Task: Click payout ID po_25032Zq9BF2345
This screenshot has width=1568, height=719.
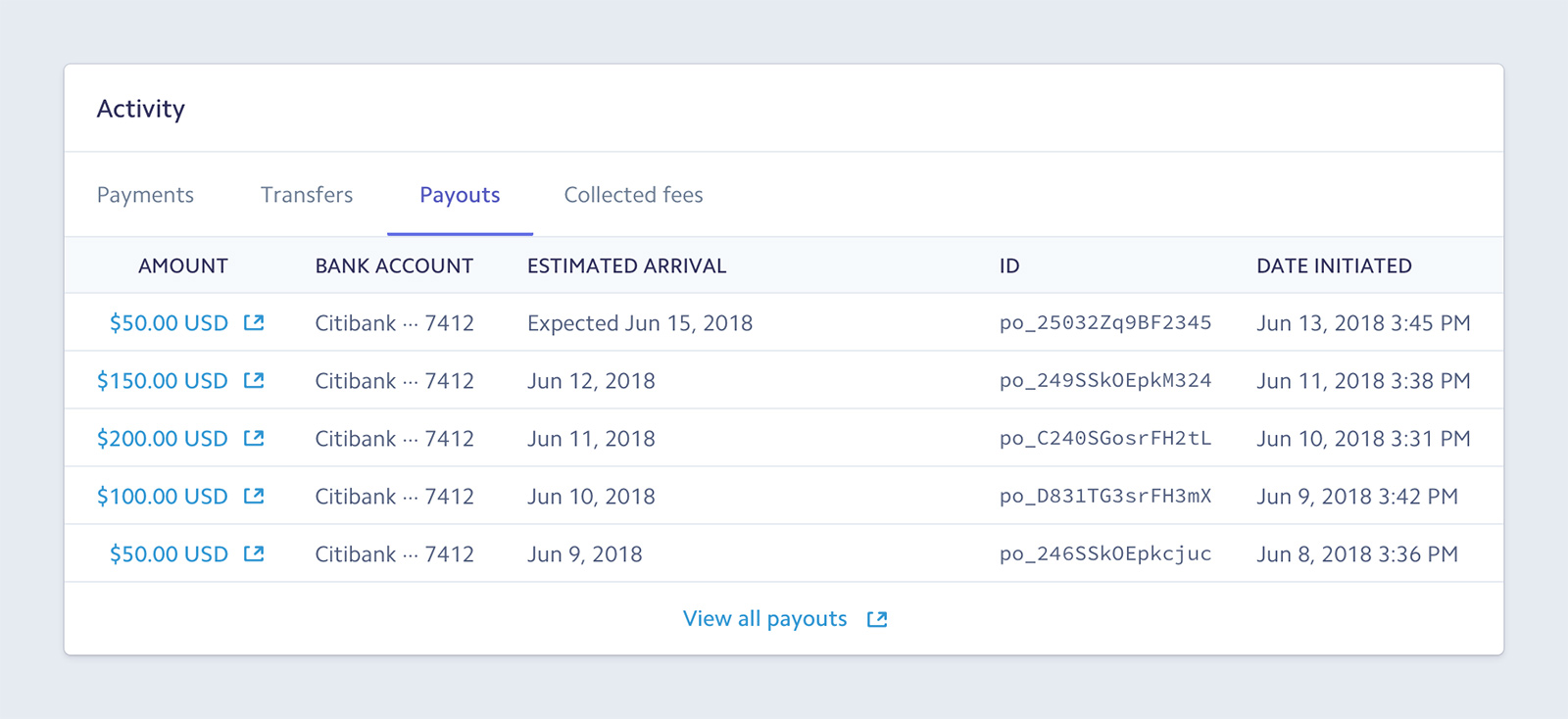Action: (x=1105, y=323)
